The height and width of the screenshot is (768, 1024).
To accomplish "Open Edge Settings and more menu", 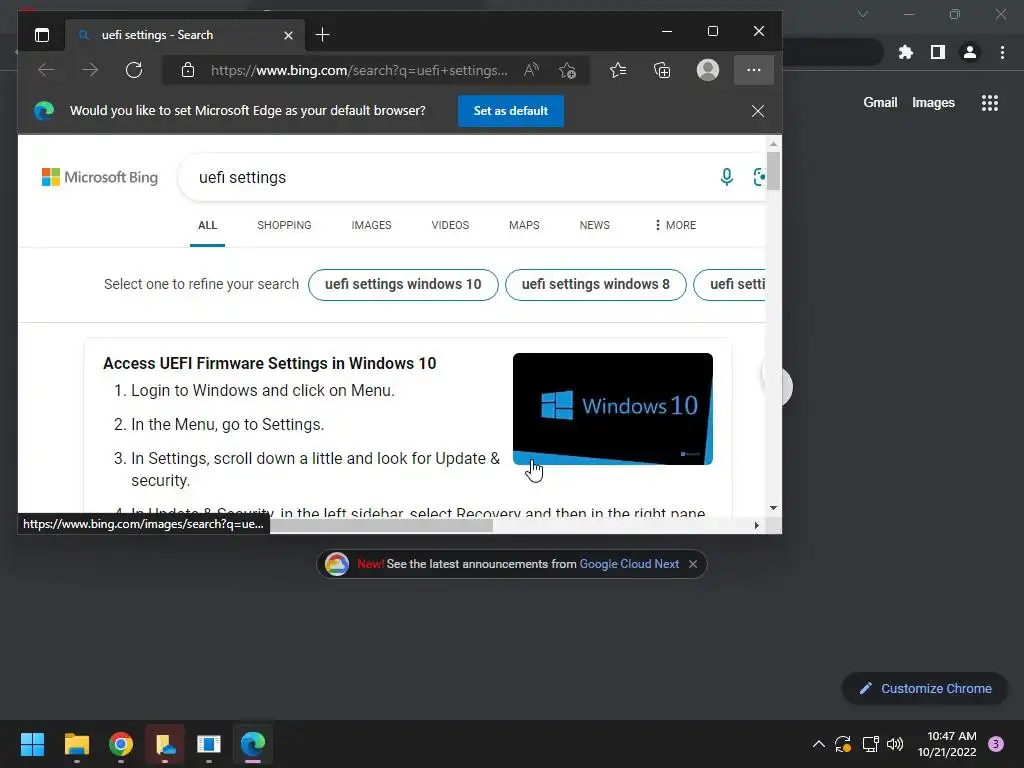I will [754, 70].
